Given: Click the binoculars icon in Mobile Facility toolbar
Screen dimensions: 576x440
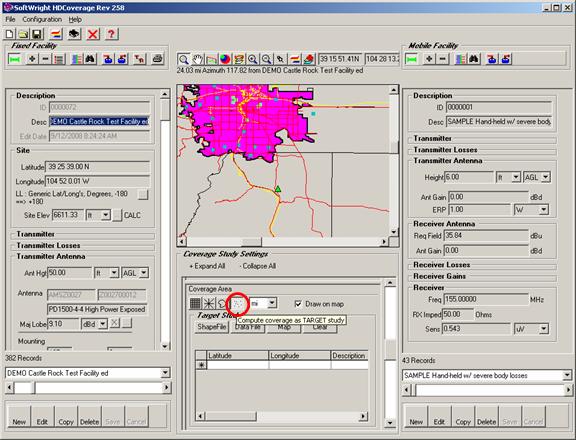Looking at the screenshot, I should tap(474, 59).
